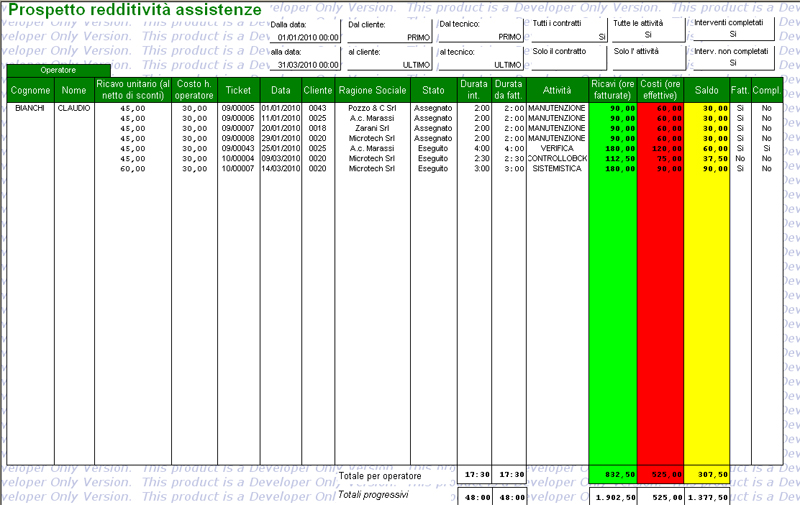
Task: Click the 1.377,50 progressive saldo total
Action: [x=708, y=497]
